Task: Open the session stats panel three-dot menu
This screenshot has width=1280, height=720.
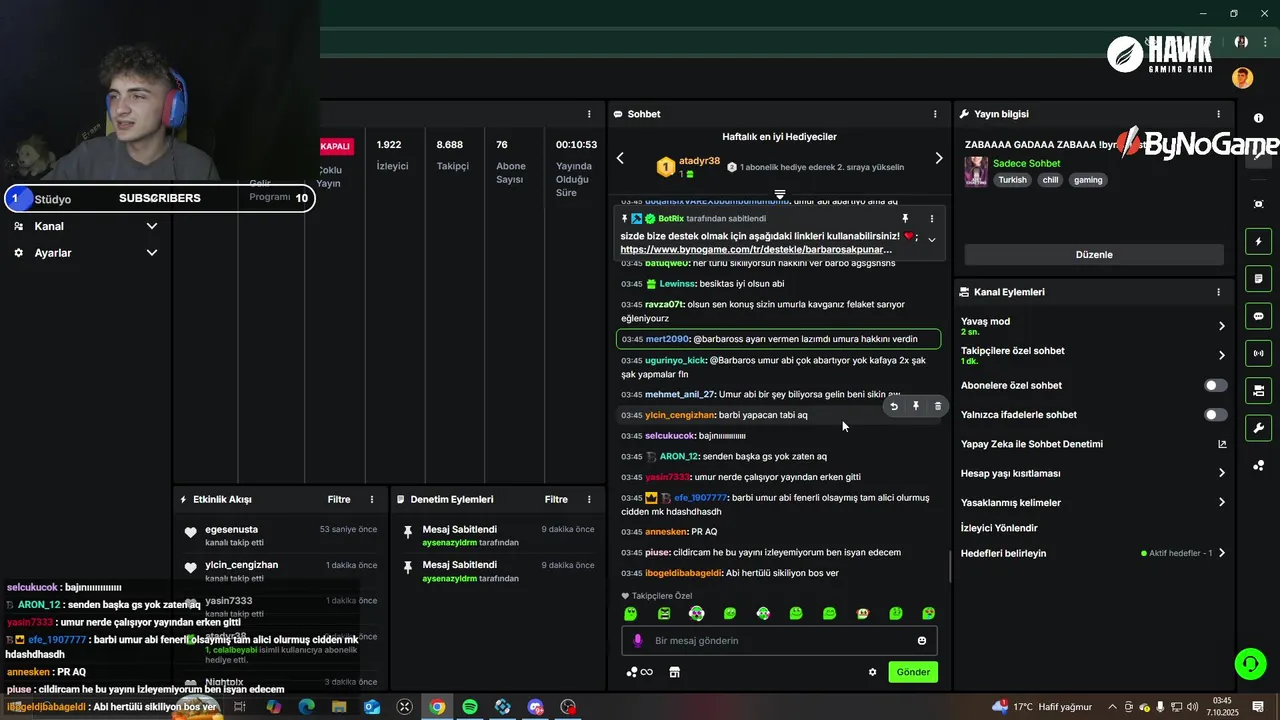Action: [589, 114]
